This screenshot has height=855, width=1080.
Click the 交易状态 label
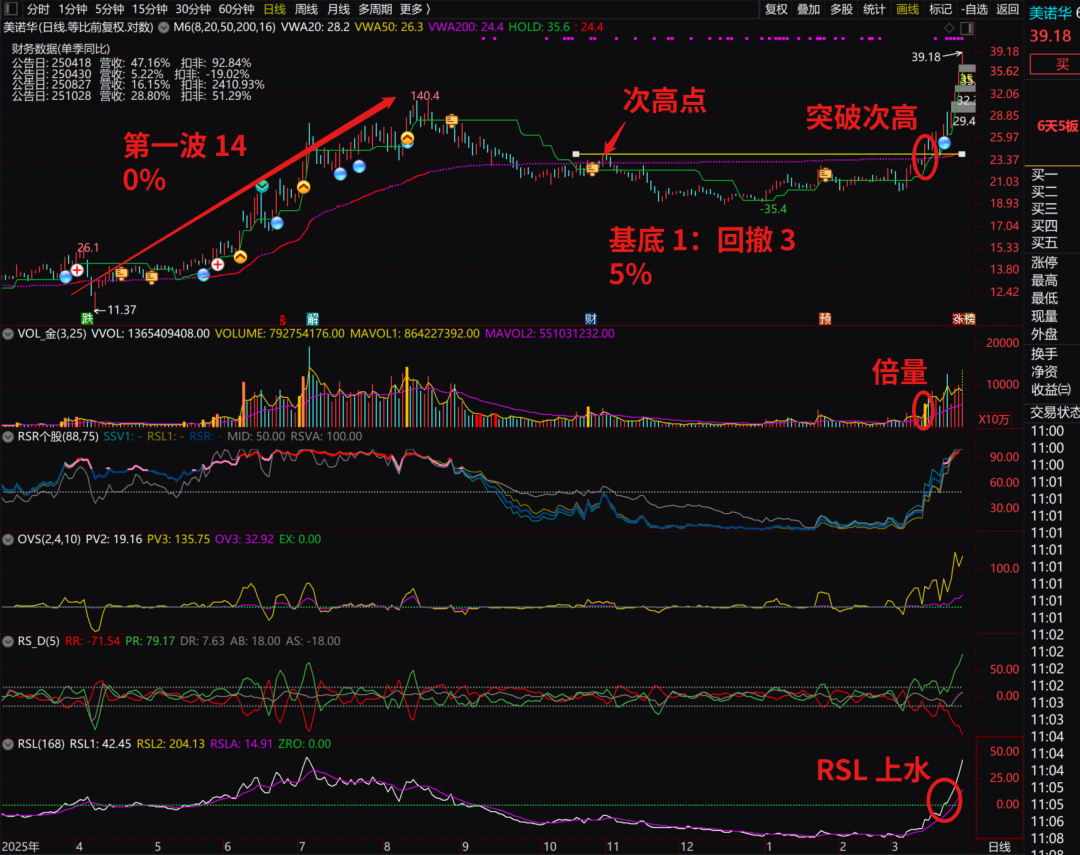click(x=1055, y=413)
